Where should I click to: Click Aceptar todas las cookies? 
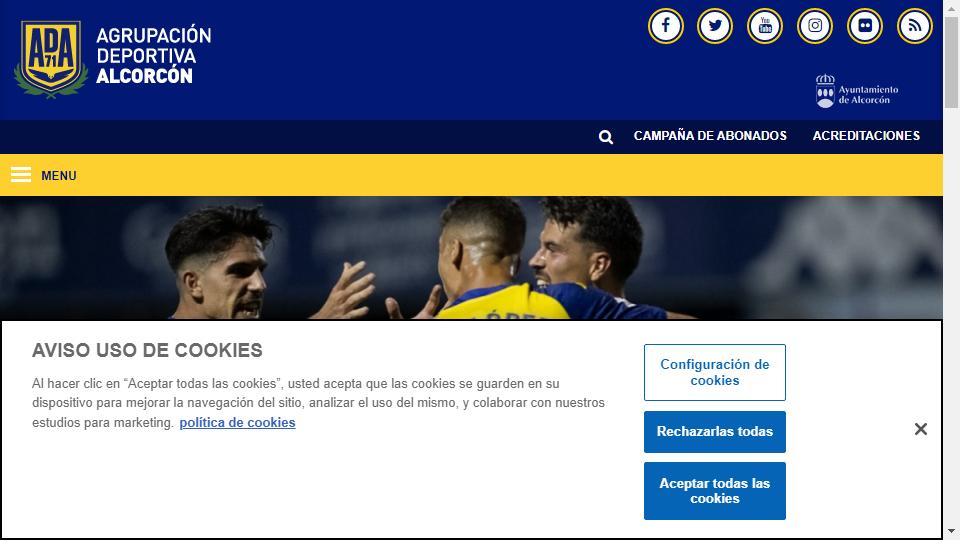coord(714,491)
